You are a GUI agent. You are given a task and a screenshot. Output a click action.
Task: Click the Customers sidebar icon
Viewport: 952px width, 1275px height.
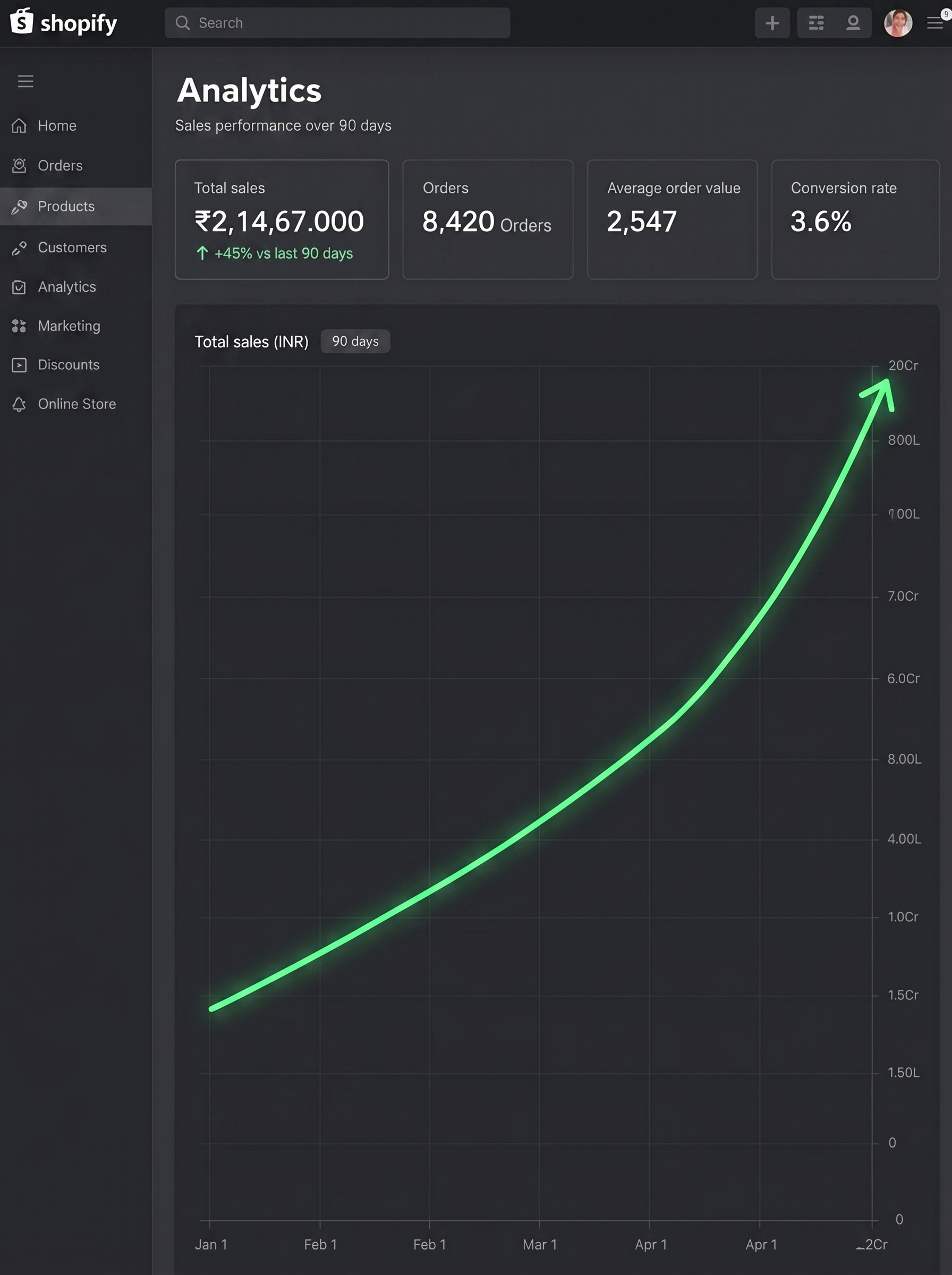coord(19,248)
